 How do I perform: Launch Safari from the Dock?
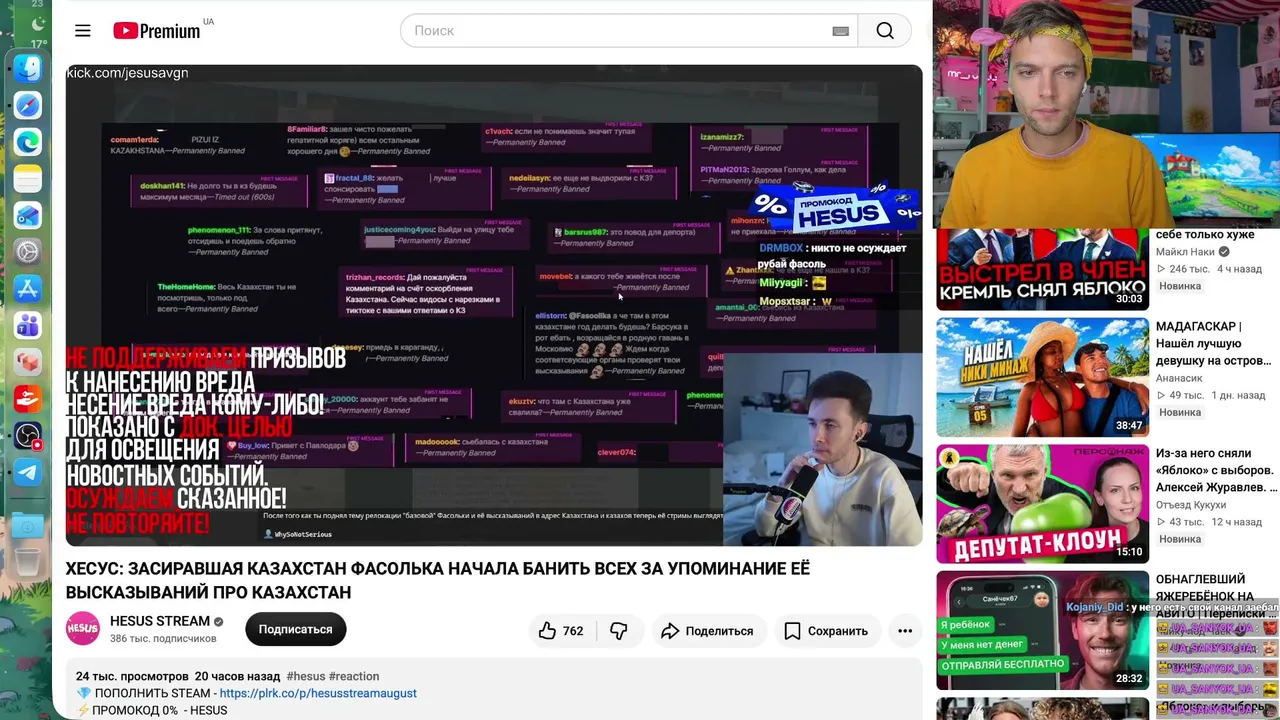[x=27, y=105]
